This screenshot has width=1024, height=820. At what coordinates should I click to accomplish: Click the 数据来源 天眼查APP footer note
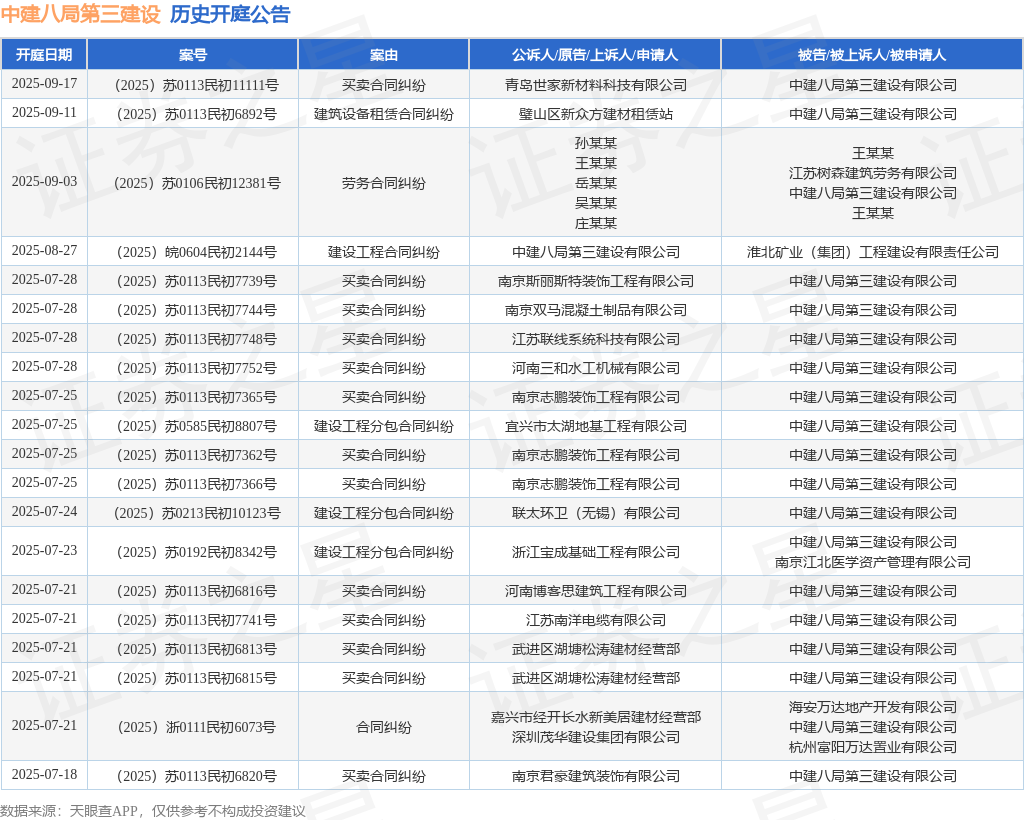[153, 811]
